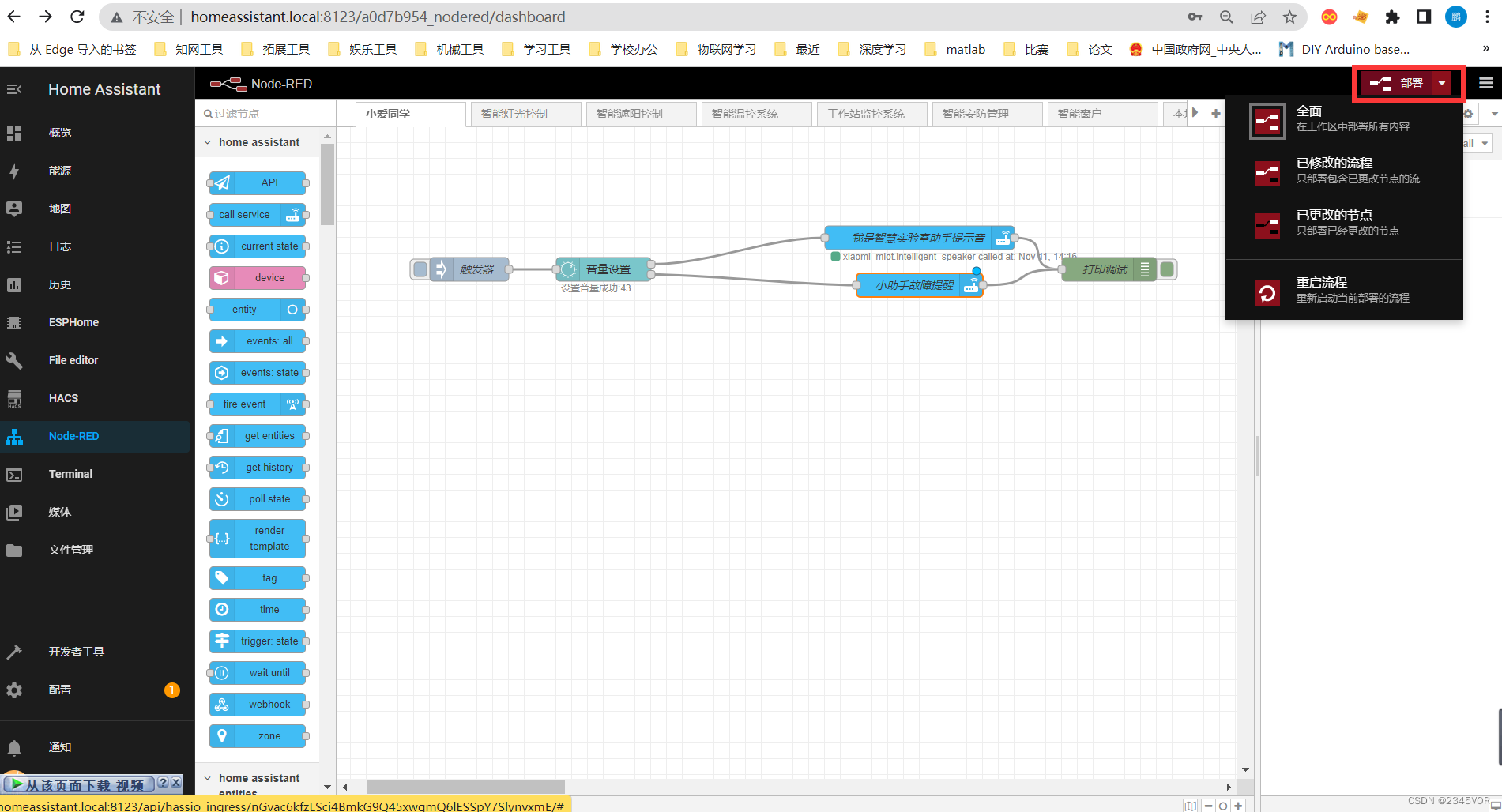The image size is (1502, 812).
Task: Select the 我是智慧实验室助手提示音 node
Action: click(x=919, y=238)
